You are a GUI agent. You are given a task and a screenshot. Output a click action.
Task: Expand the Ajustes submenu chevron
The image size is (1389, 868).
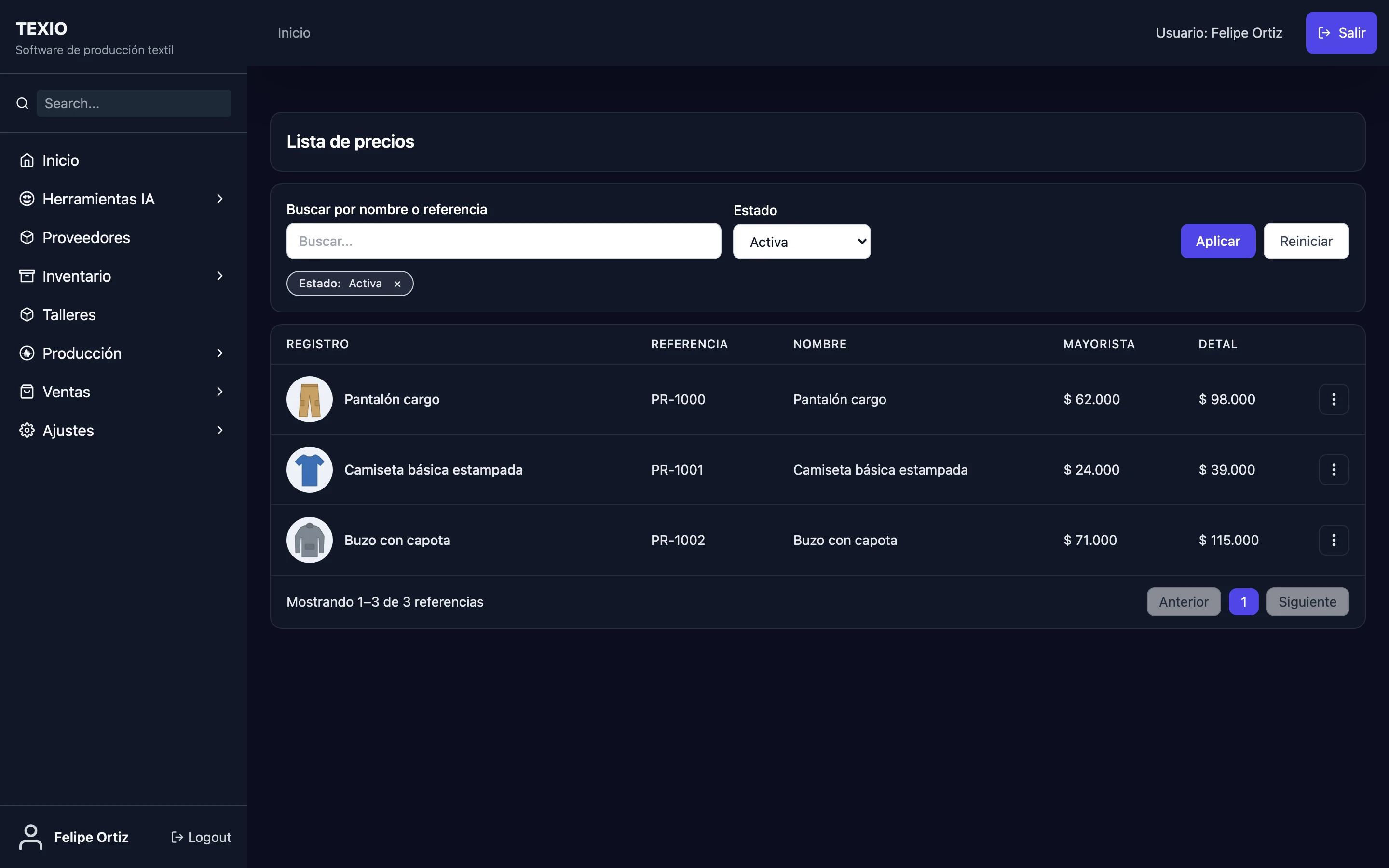[220, 430]
